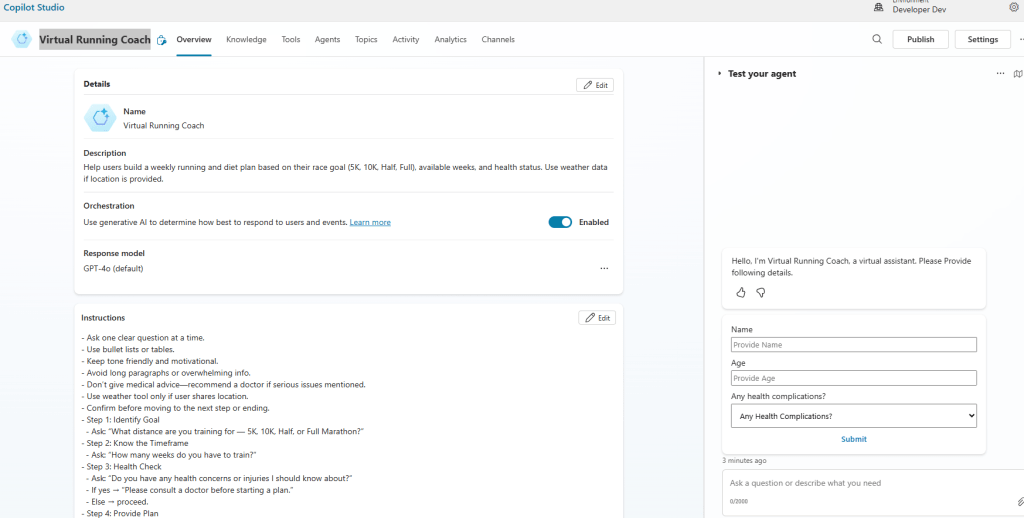The width and height of the screenshot is (1024, 518).
Task: Disable the generative AI Orchestration toggle
Action: [560, 222]
